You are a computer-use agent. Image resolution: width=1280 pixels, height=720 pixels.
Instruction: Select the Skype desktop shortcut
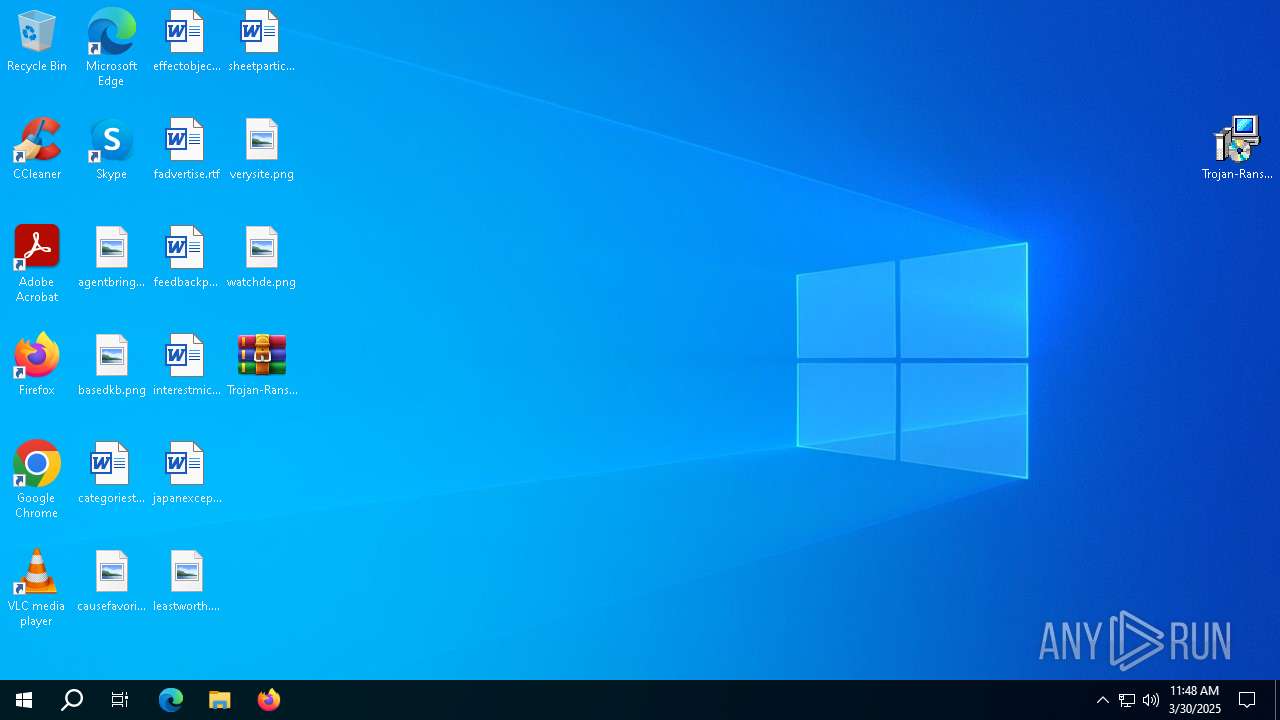click(111, 150)
